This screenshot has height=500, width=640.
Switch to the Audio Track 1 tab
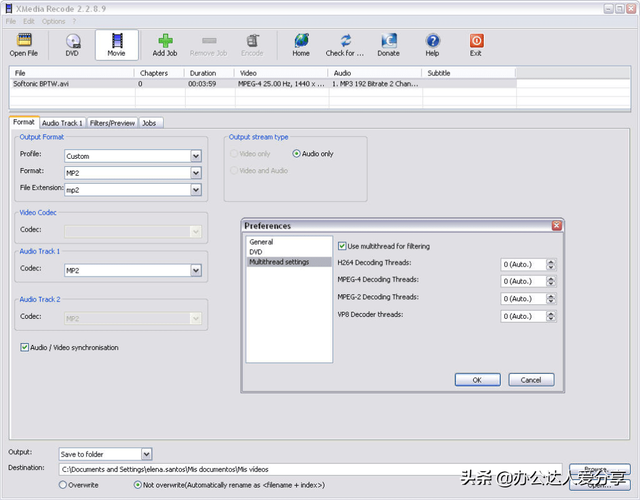(x=62, y=123)
